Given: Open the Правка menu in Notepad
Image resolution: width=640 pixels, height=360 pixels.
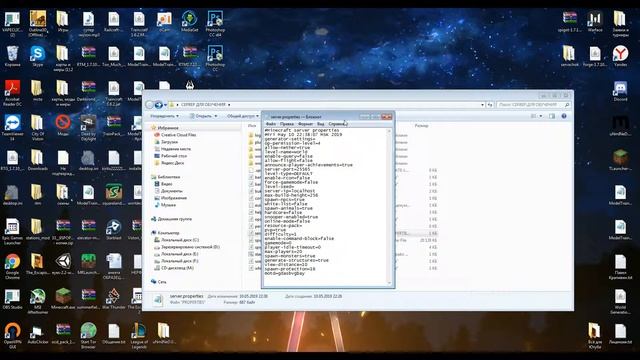Looking at the screenshot, I should tap(287, 124).
